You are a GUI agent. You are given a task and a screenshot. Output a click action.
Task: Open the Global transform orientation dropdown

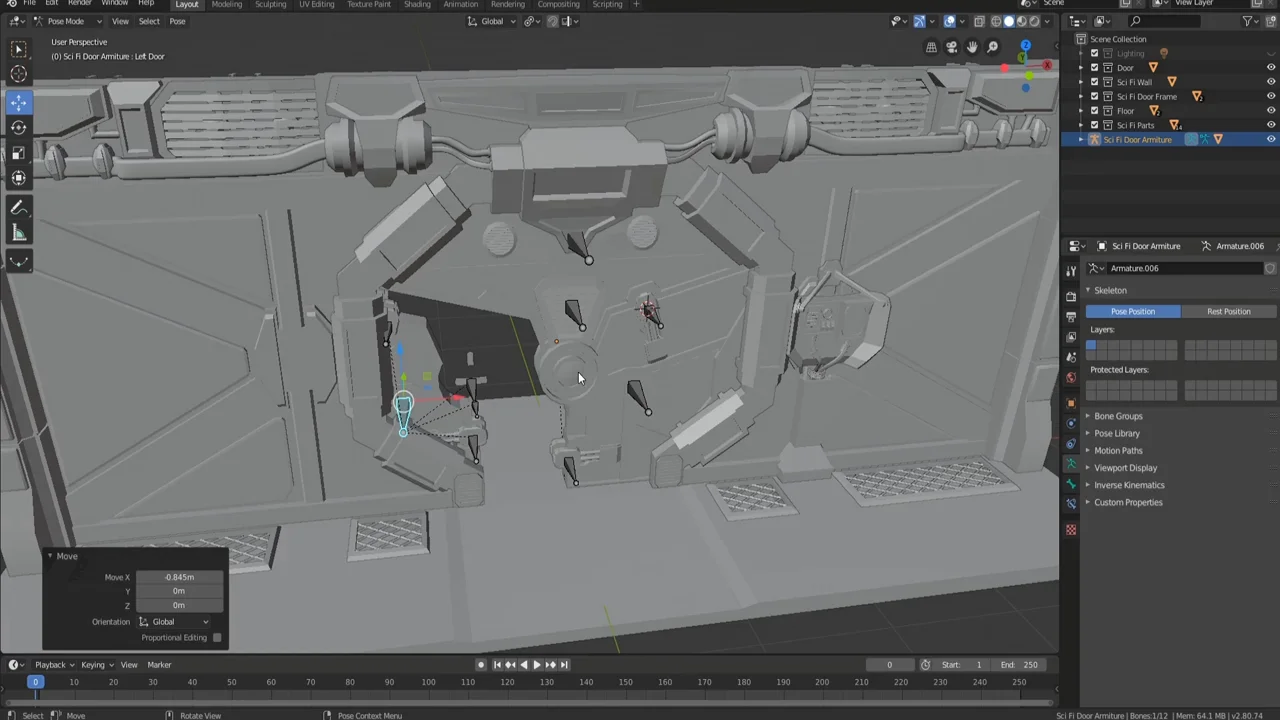(175, 621)
